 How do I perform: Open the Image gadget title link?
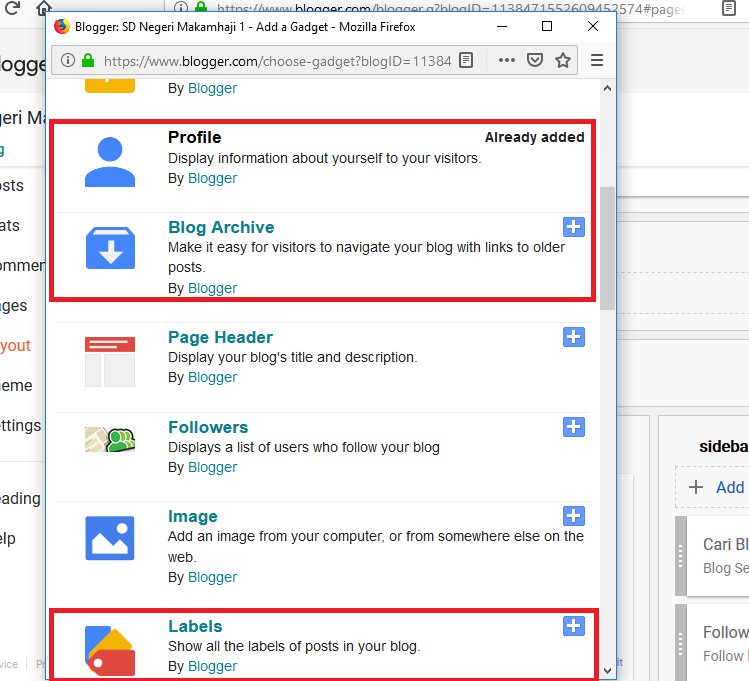click(x=193, y=516)
